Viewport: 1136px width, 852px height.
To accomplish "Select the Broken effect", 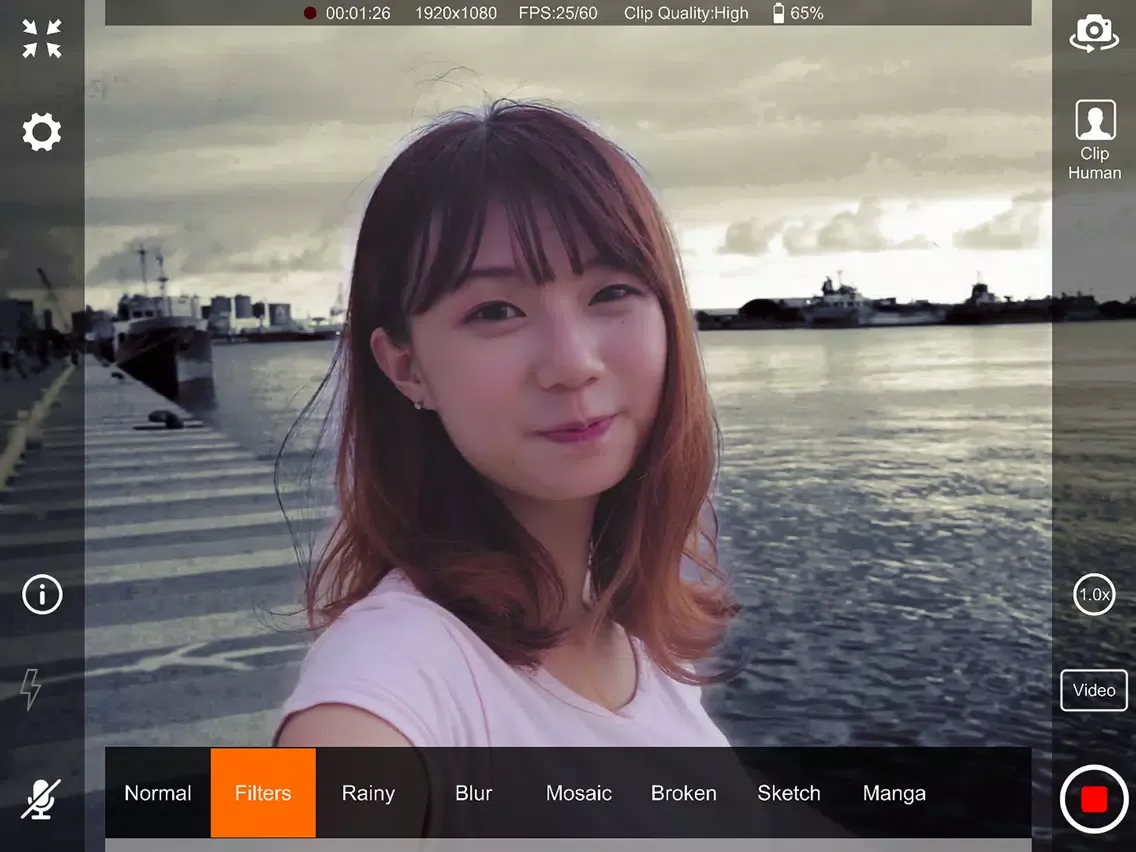I will point(684,793).
